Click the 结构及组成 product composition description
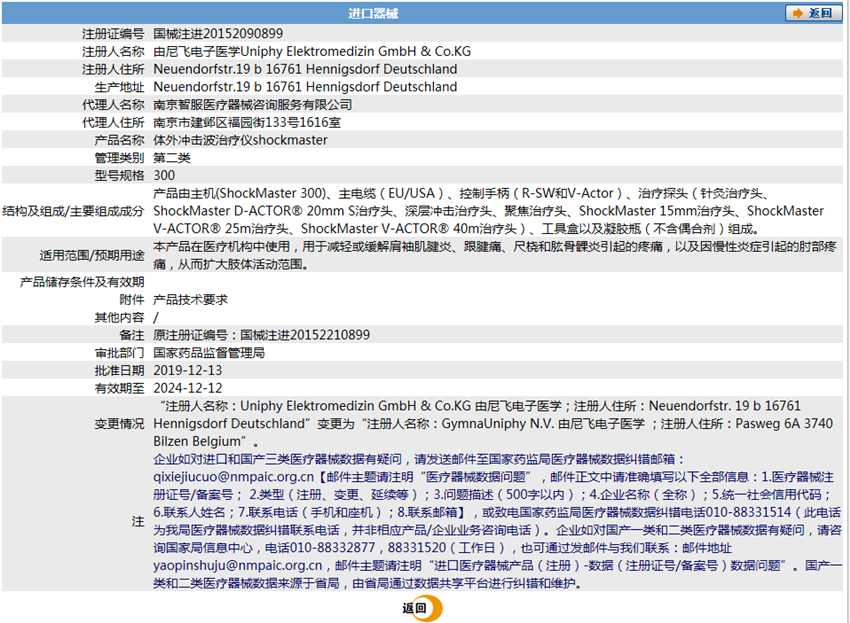 488,211
